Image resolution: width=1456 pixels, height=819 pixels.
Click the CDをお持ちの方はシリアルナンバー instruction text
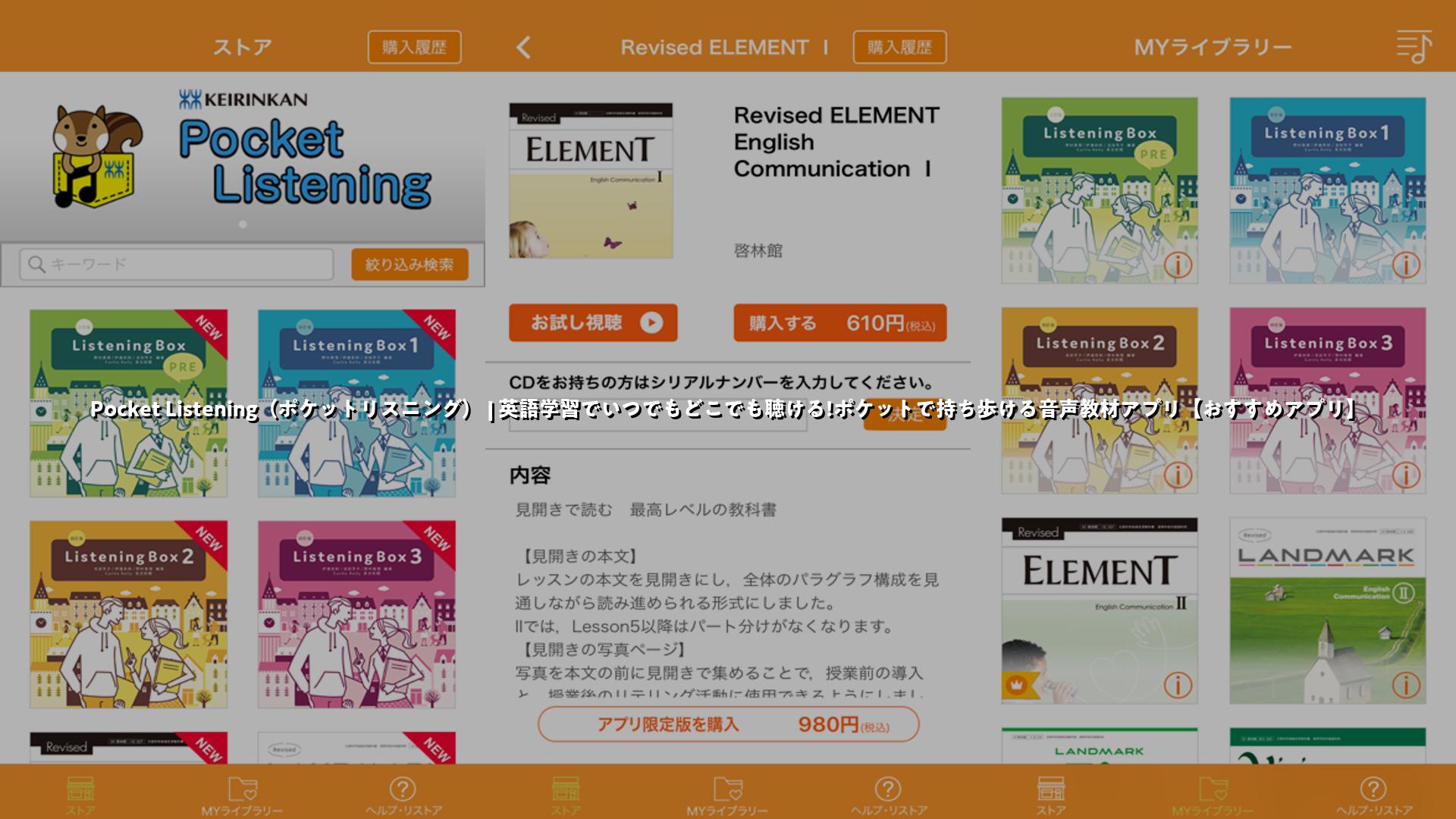722,382
